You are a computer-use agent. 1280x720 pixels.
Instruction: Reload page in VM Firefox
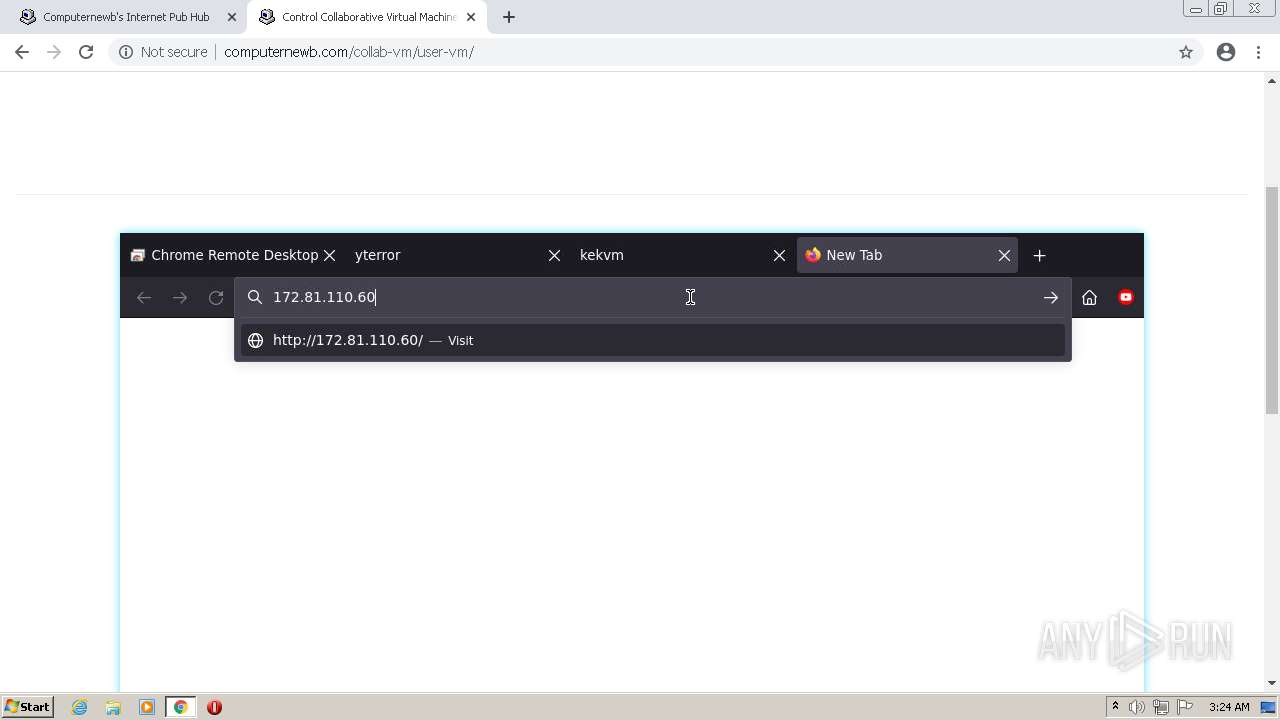(x=216, y=297)
